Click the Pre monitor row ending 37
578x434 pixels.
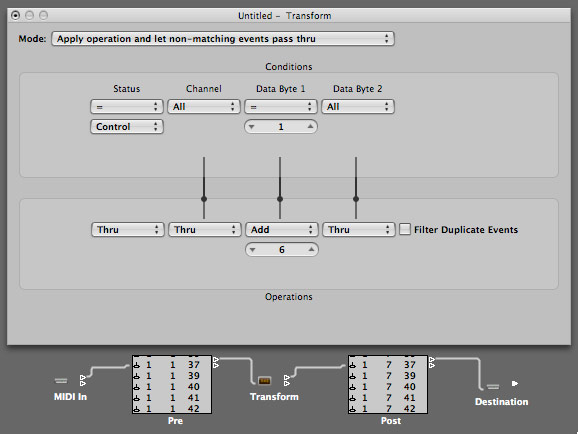coord(172,365)
